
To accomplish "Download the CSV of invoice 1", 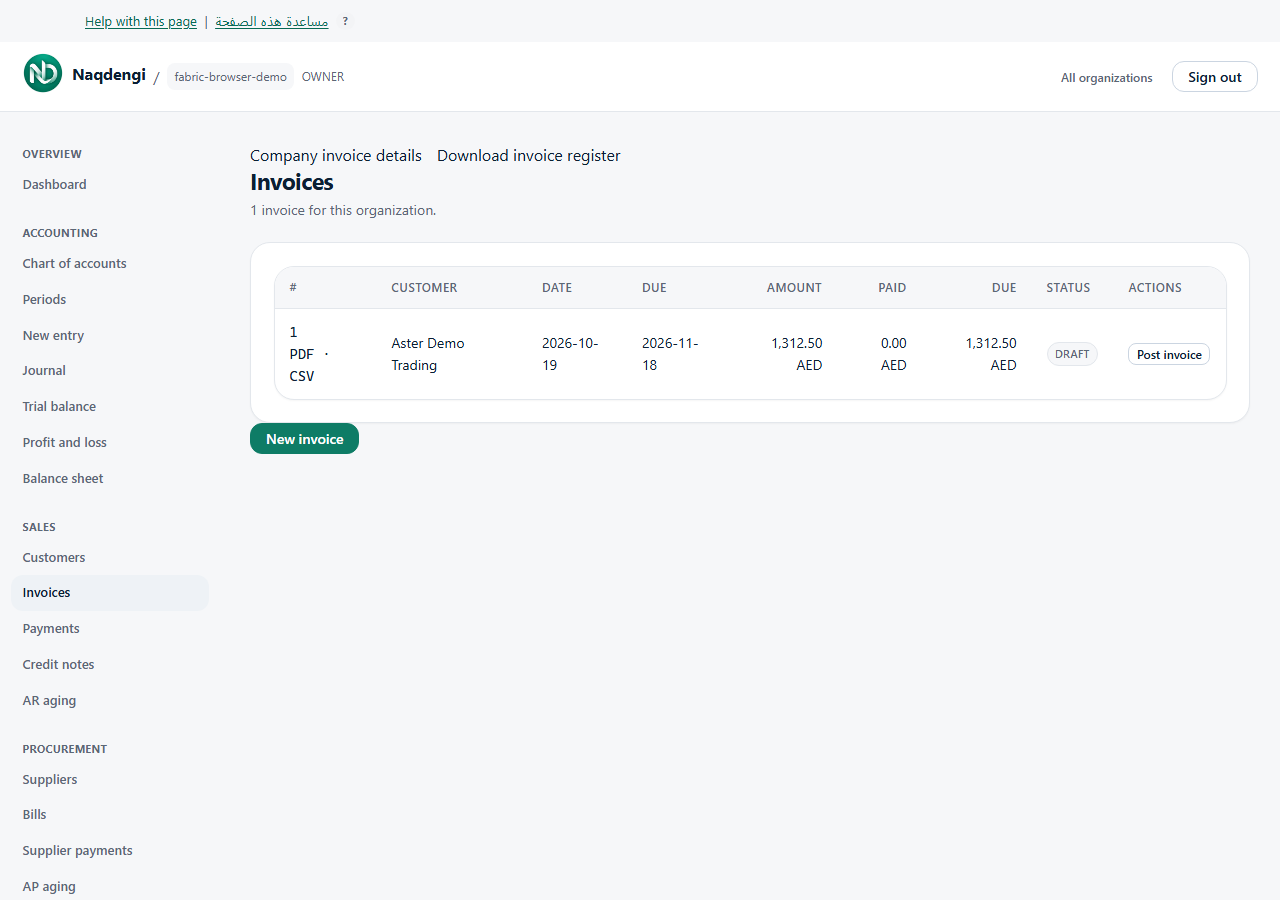I will point(302,376).
